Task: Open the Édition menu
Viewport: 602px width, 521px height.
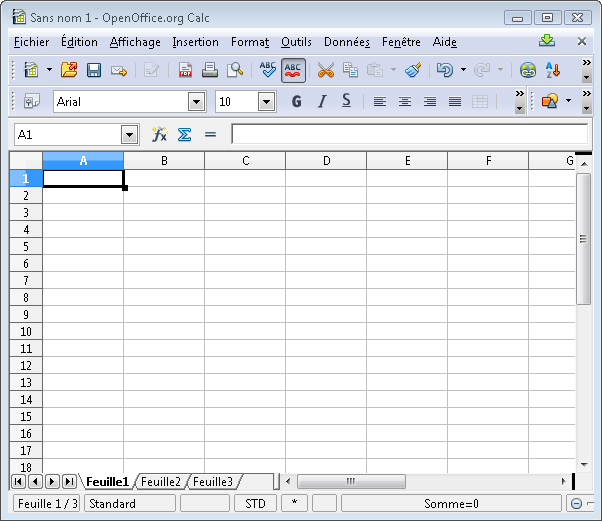Action: (x=79, y=42)
